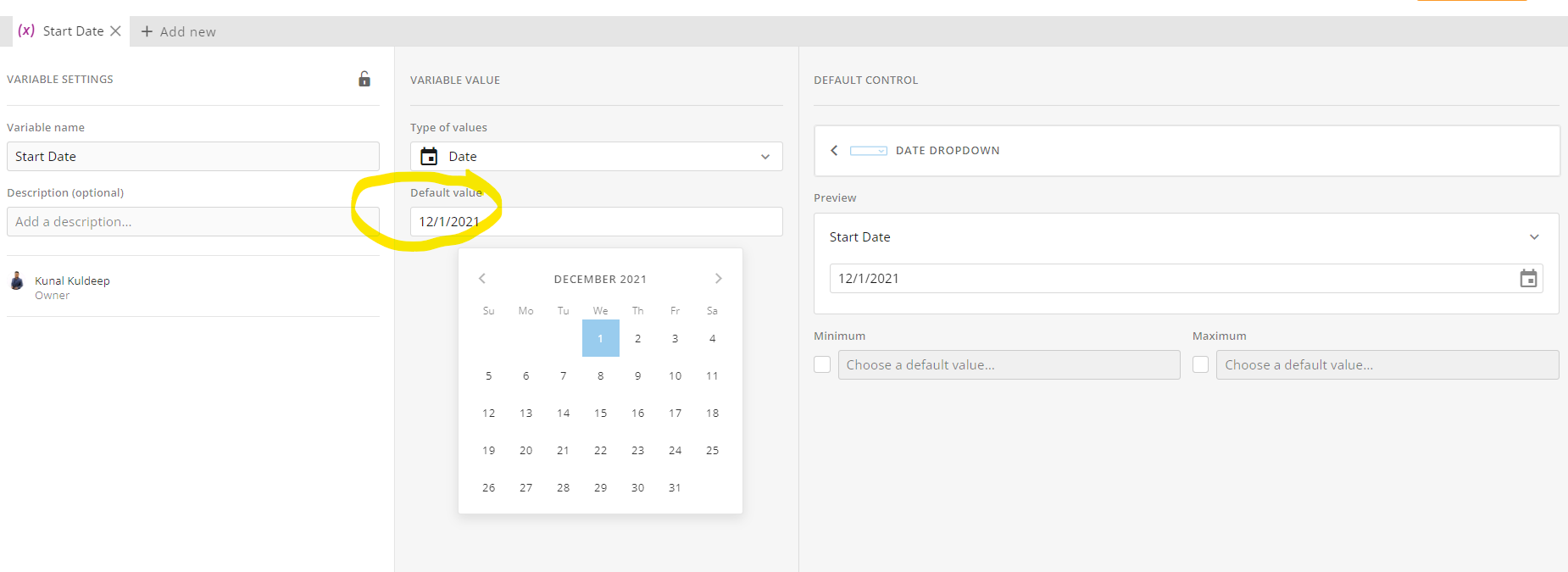Click the calendar icon in the preview date field
This screenshot has width=1568, height=572.
point(1528,278)
